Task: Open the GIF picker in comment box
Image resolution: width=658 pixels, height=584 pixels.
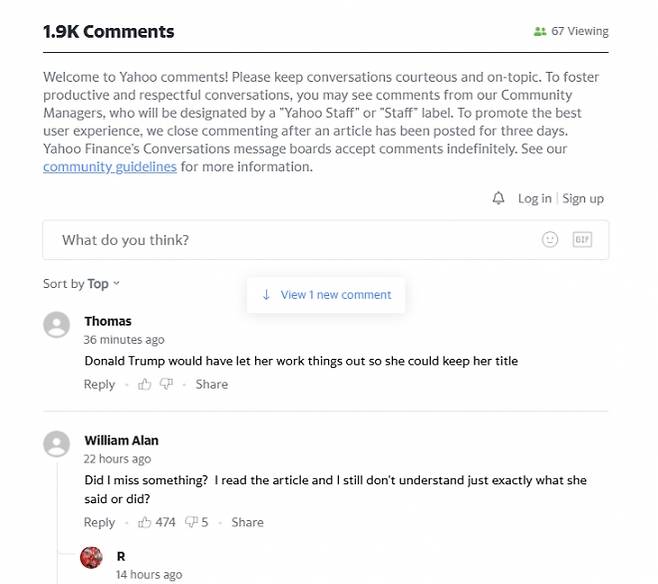Action: 582,240
